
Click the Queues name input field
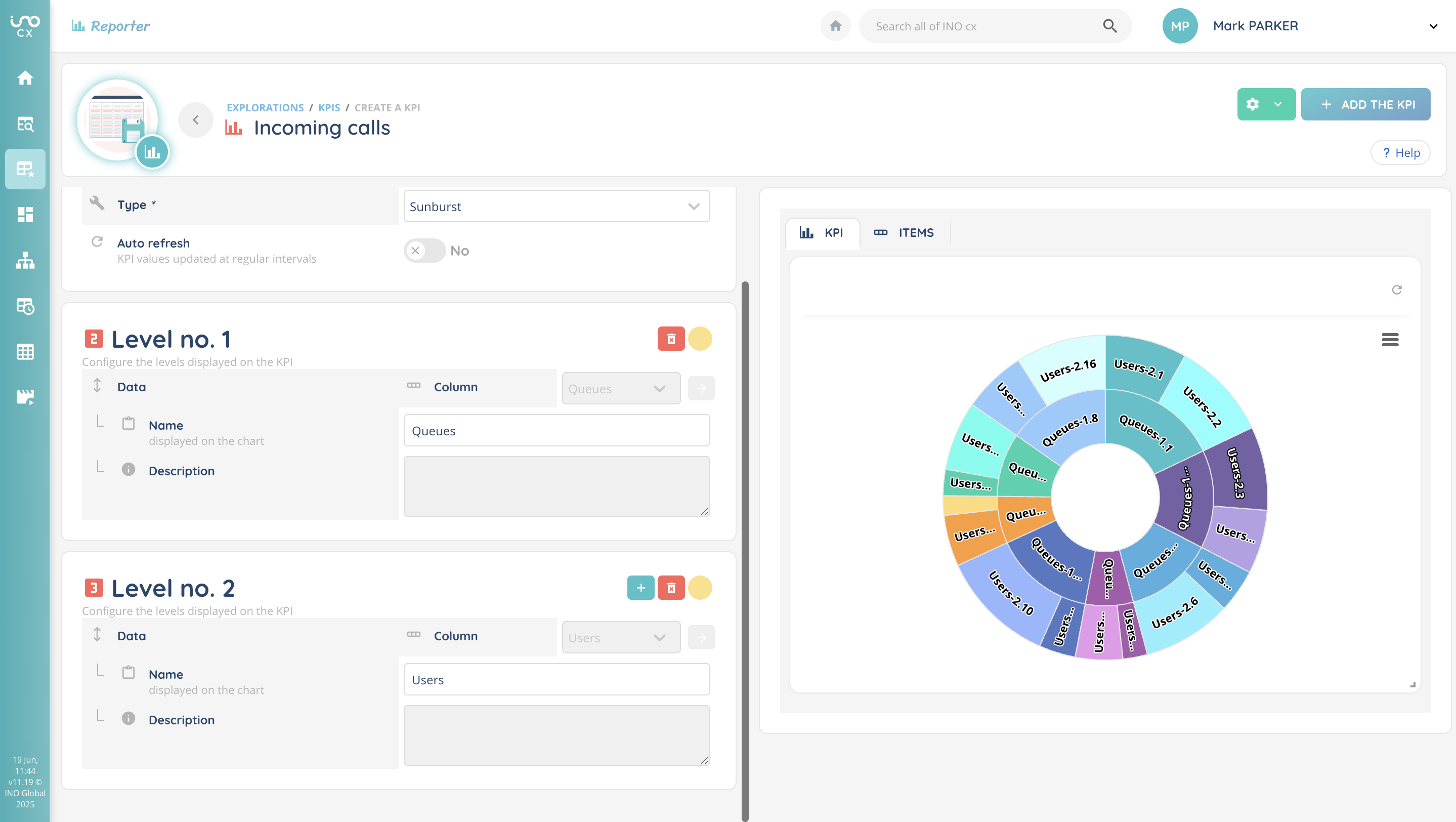click(x=556, y=431)
